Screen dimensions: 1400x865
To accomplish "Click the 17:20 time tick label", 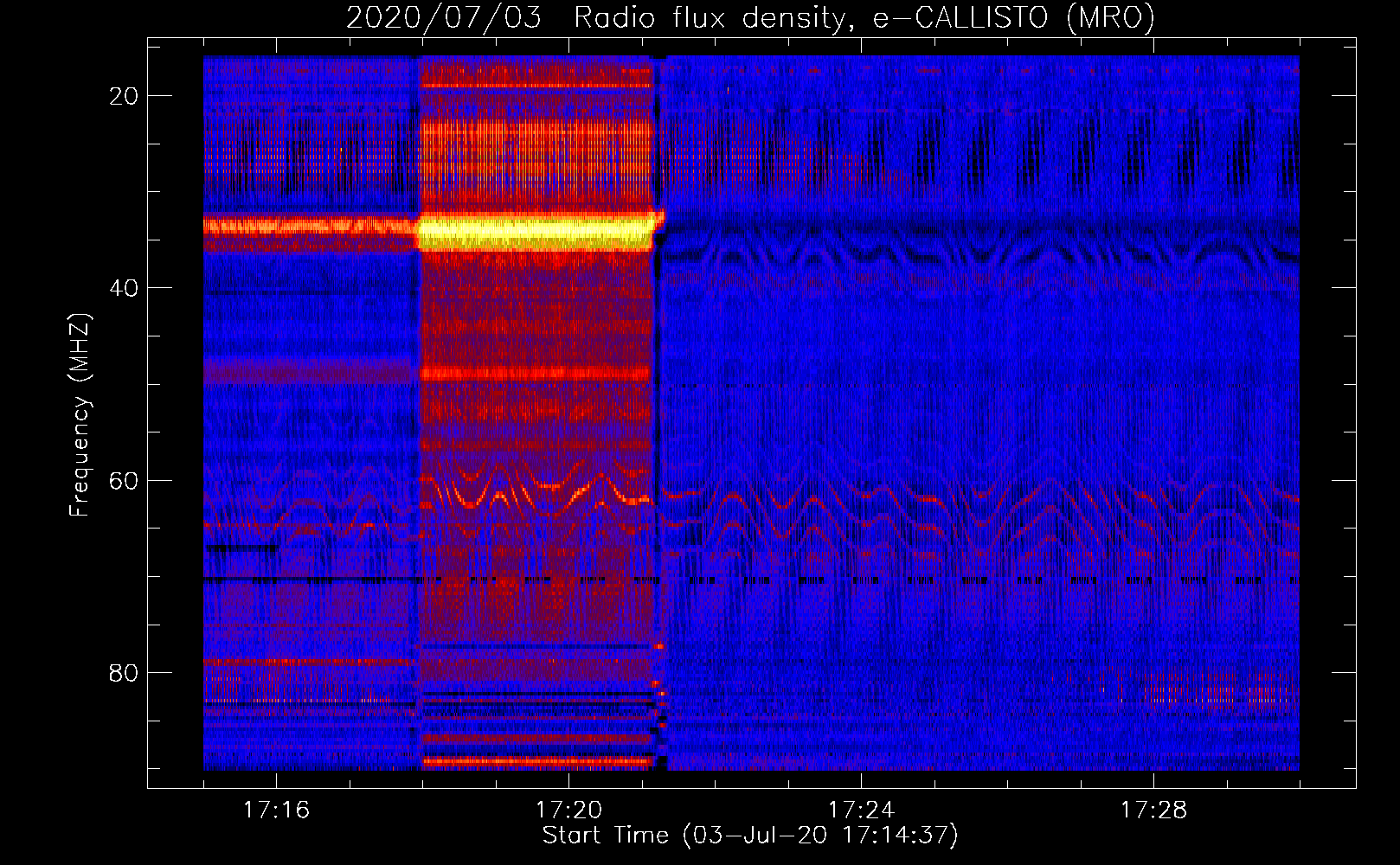I will (568, 811).
